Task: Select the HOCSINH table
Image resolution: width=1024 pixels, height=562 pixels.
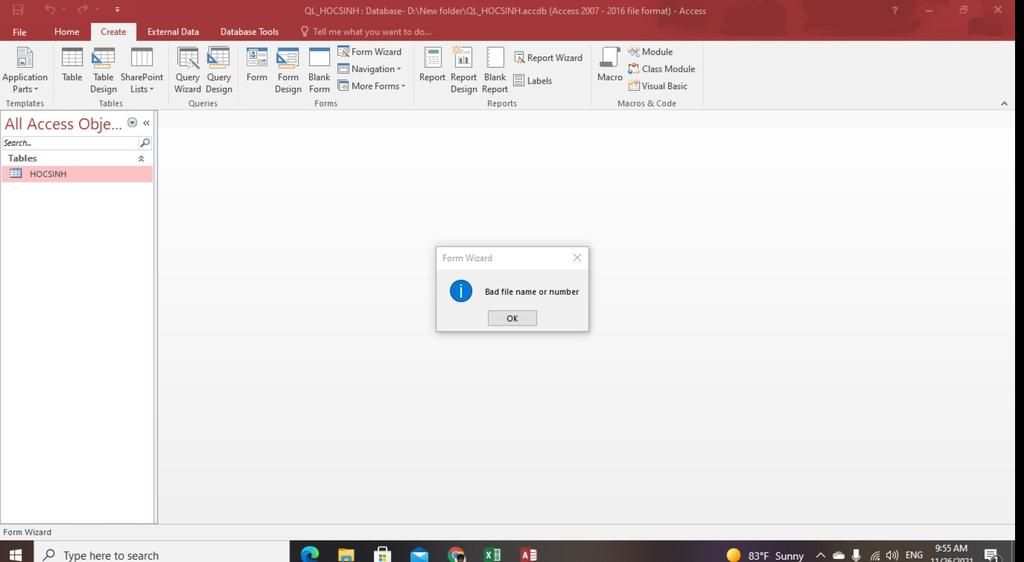Action: pos(76,174)
